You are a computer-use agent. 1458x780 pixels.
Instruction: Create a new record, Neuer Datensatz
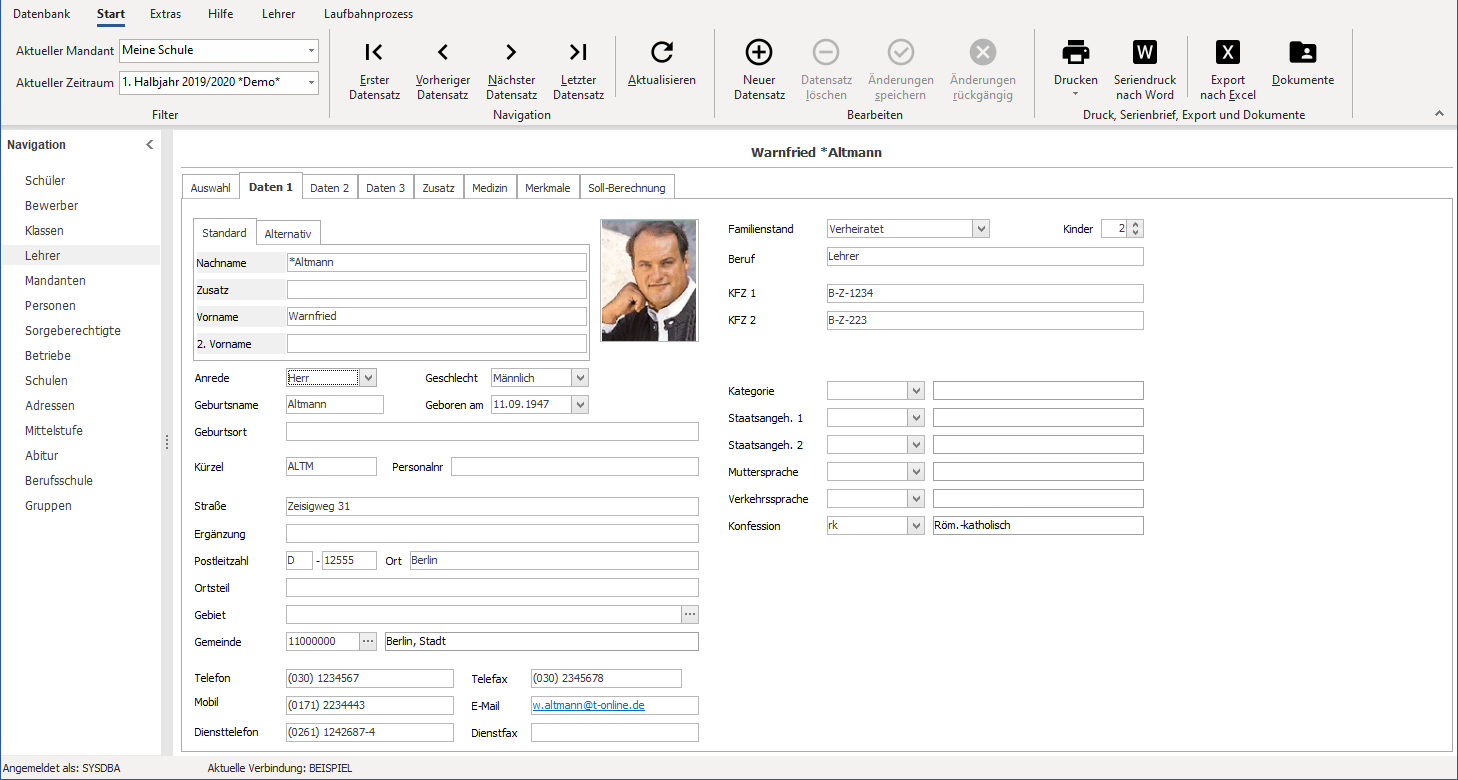pyautogui.click(x=759, y=70)
